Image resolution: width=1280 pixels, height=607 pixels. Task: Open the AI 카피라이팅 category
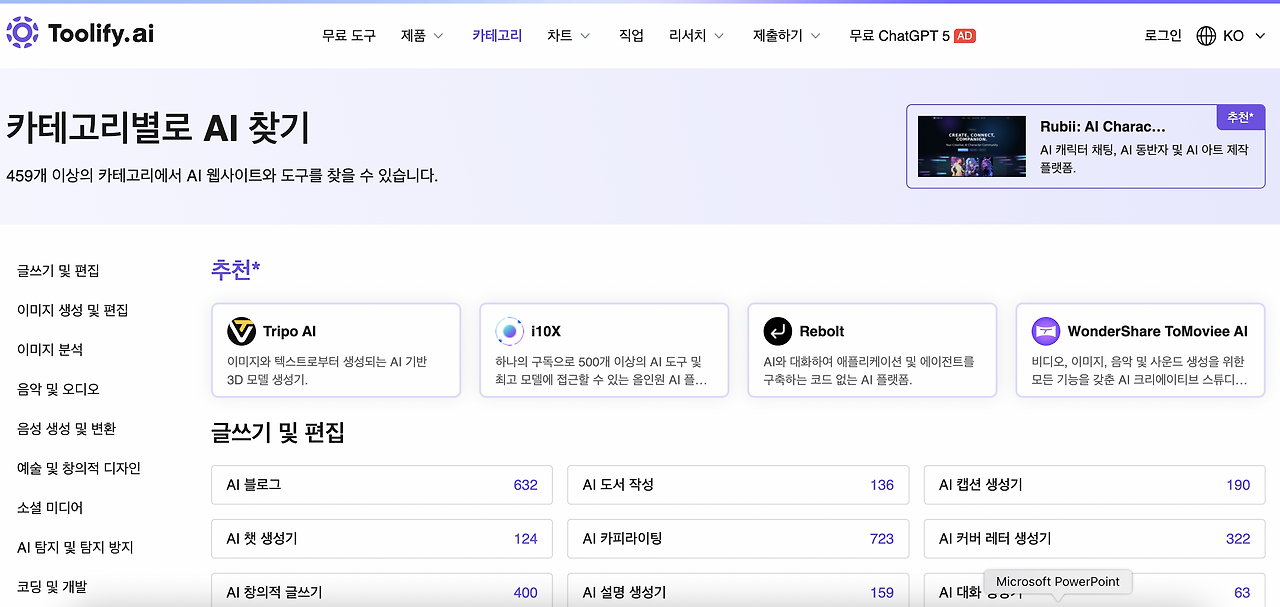click(739, 539)
